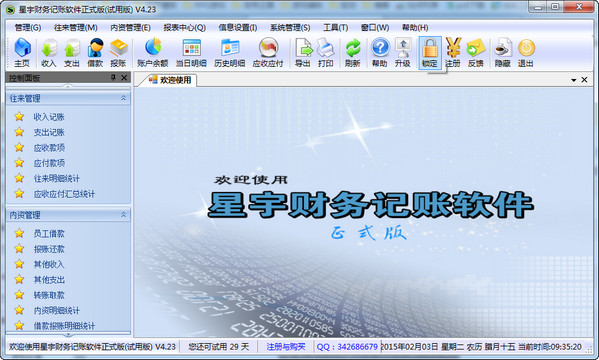599x360 pixels.
Task: Open 应付款项 in sidebar
Action: (x=49, y=163)
